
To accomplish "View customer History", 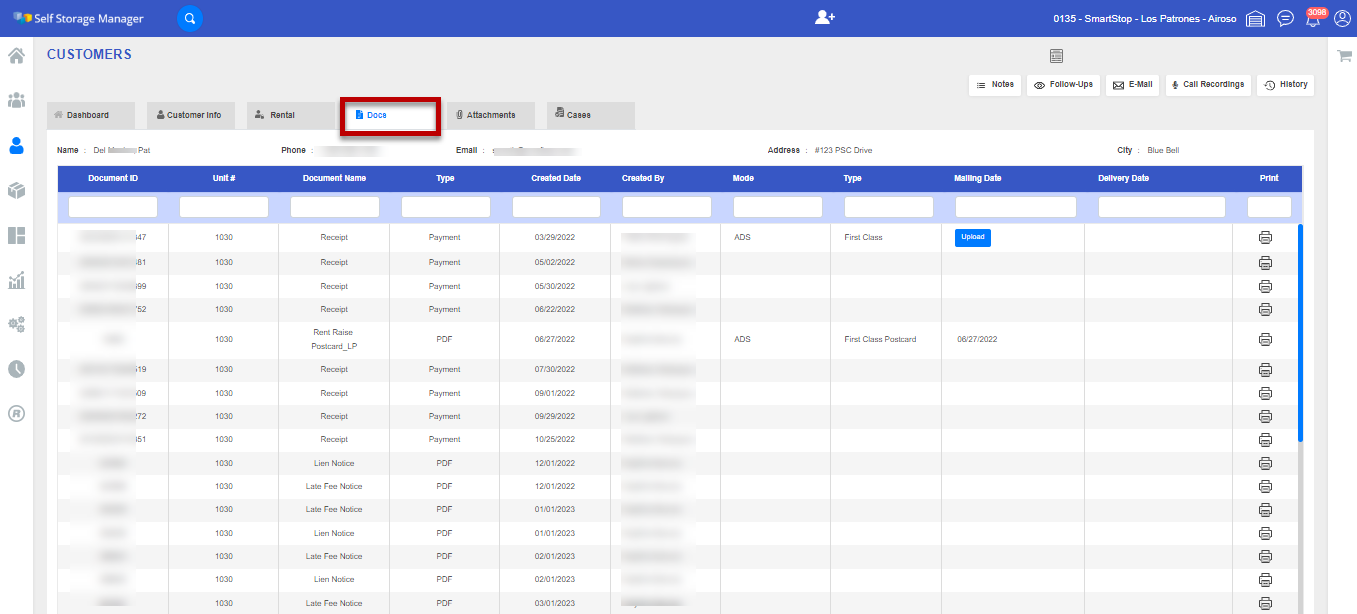I will click(x=1285, y=85).
